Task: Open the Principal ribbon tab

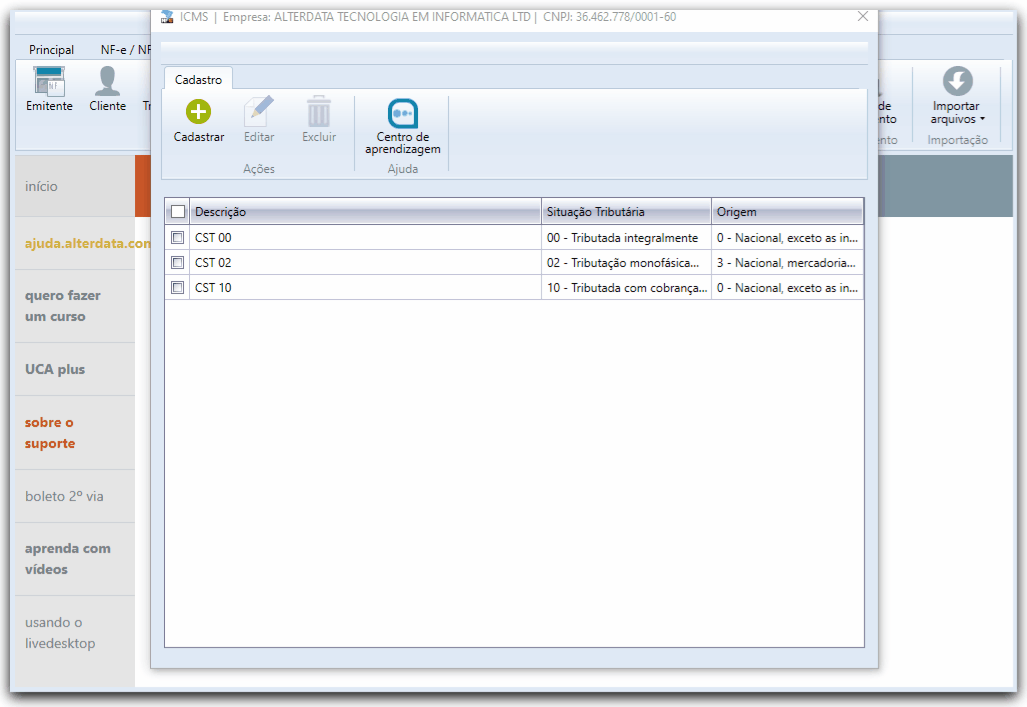Action: pos(51,50)
